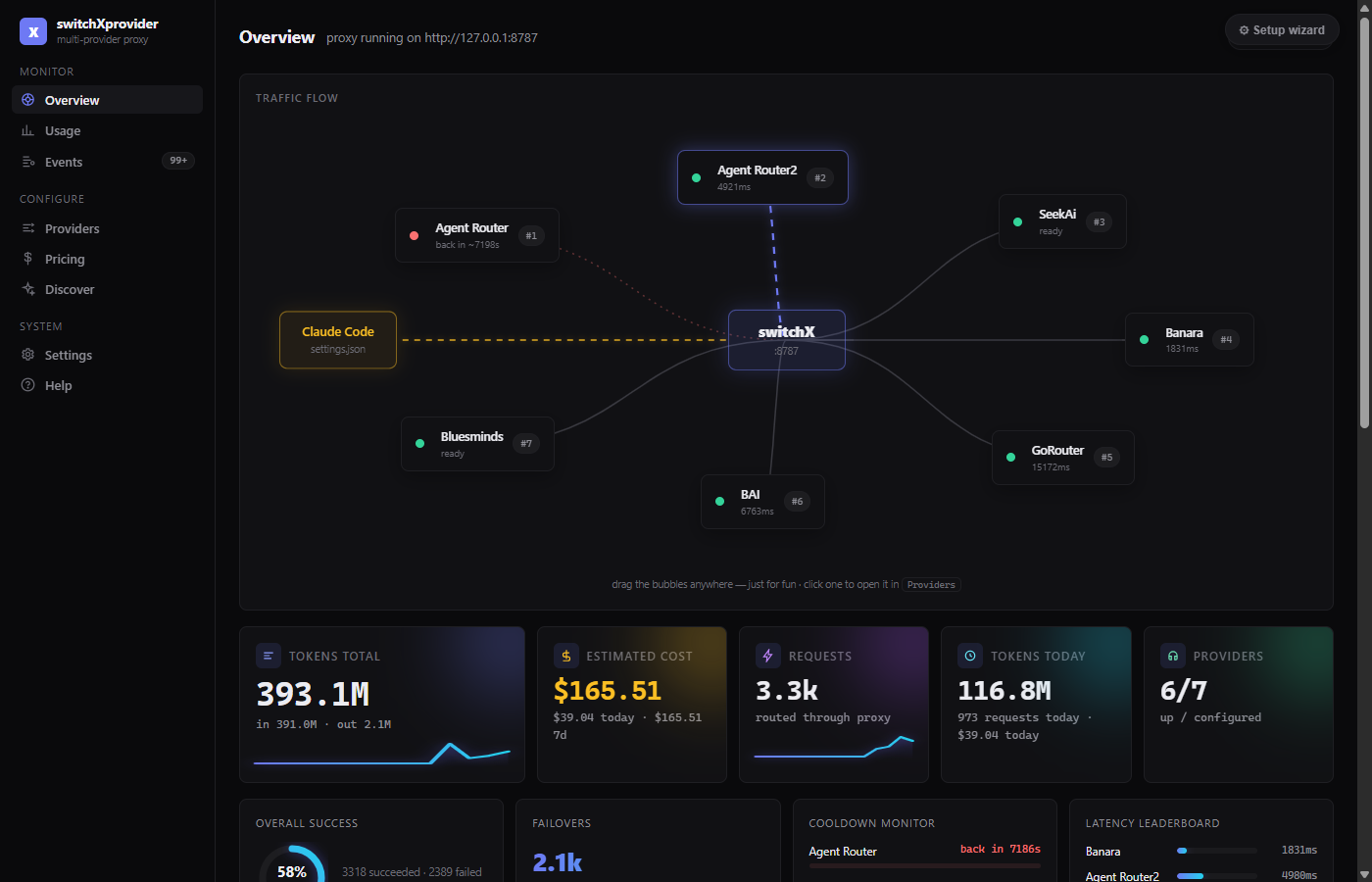The width and height of the screenshot is (1372, 882).
Task: Click the #3 rank badge on SeekAi
Action: tap(1100, 222)
